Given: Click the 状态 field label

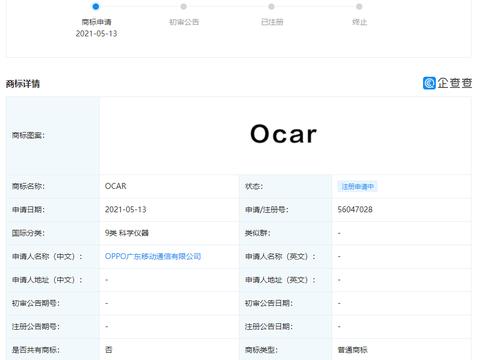Looking at the screenshot, I should point(254,186).
